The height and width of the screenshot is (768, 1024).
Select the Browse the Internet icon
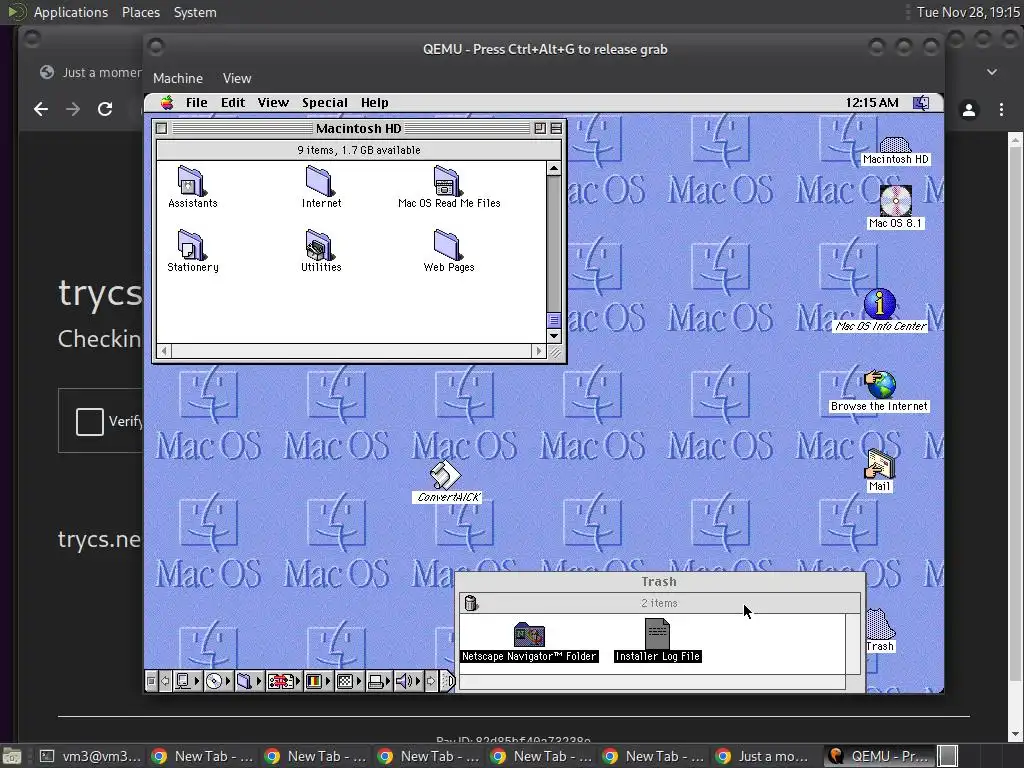(x=879, y=392)
